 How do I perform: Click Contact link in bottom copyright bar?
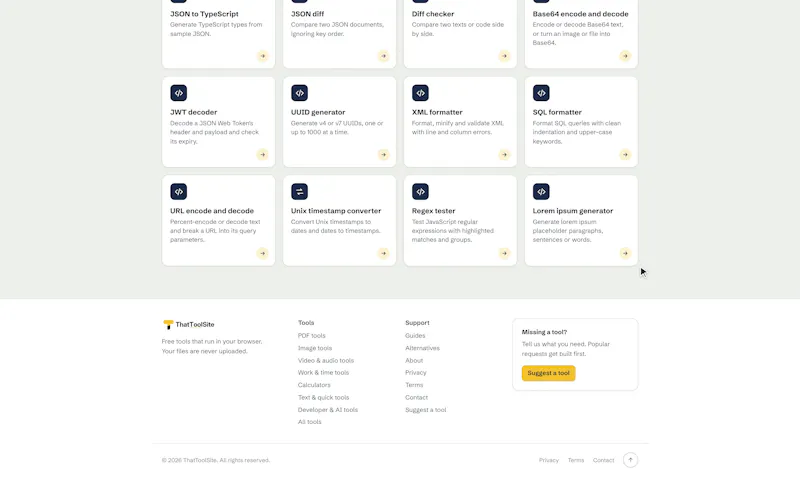tap(604, 460)
